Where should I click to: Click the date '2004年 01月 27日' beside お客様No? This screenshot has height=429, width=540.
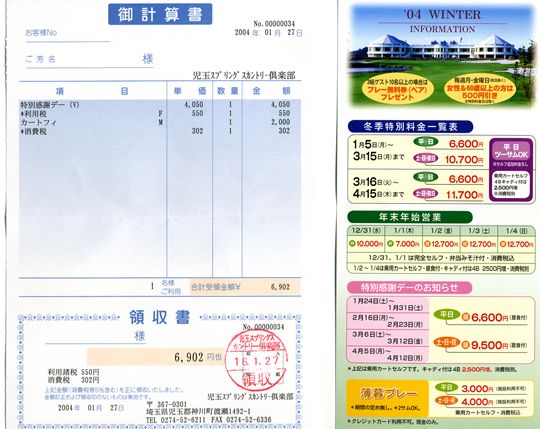269,33
